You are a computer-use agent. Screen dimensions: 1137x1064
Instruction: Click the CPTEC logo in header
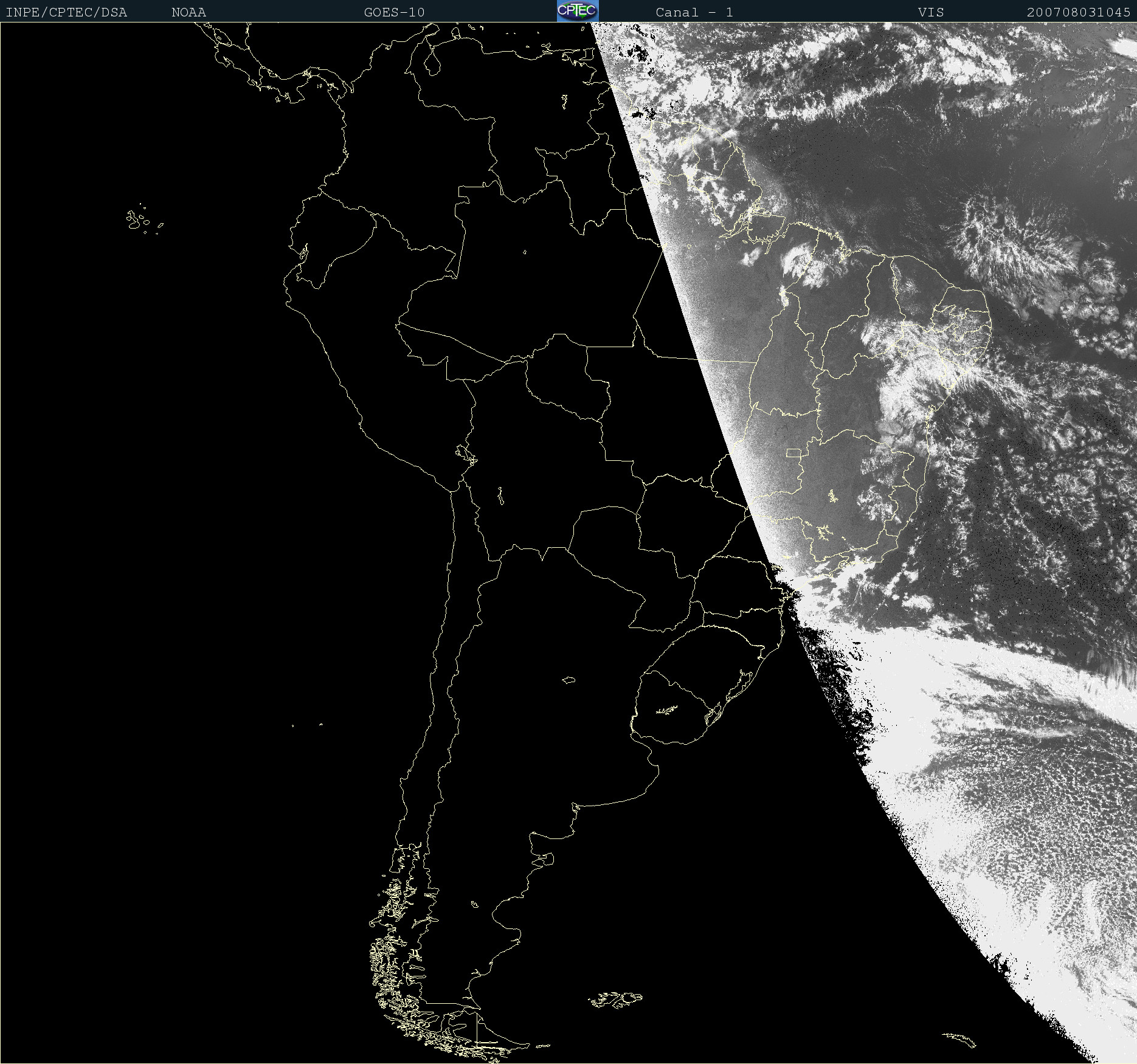point(578,11)
